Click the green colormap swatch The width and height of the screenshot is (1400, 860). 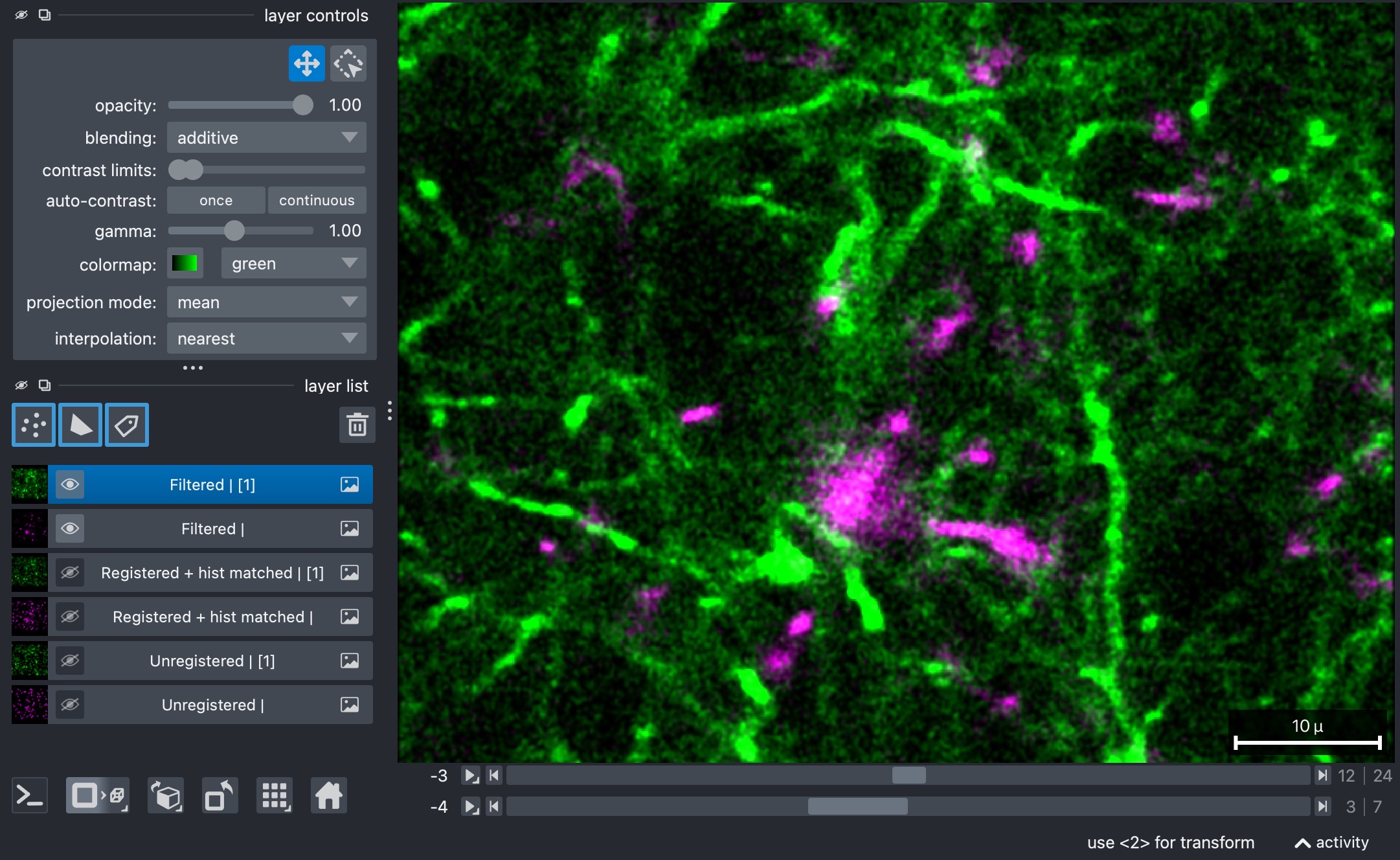point(185,264)
